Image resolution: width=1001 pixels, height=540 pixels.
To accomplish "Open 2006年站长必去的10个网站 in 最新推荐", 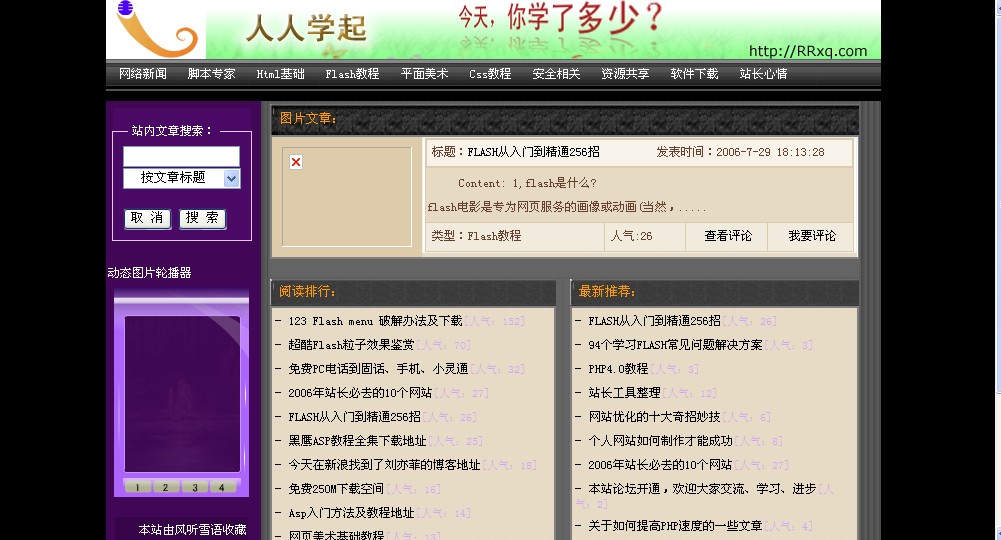I will [660, 465].
